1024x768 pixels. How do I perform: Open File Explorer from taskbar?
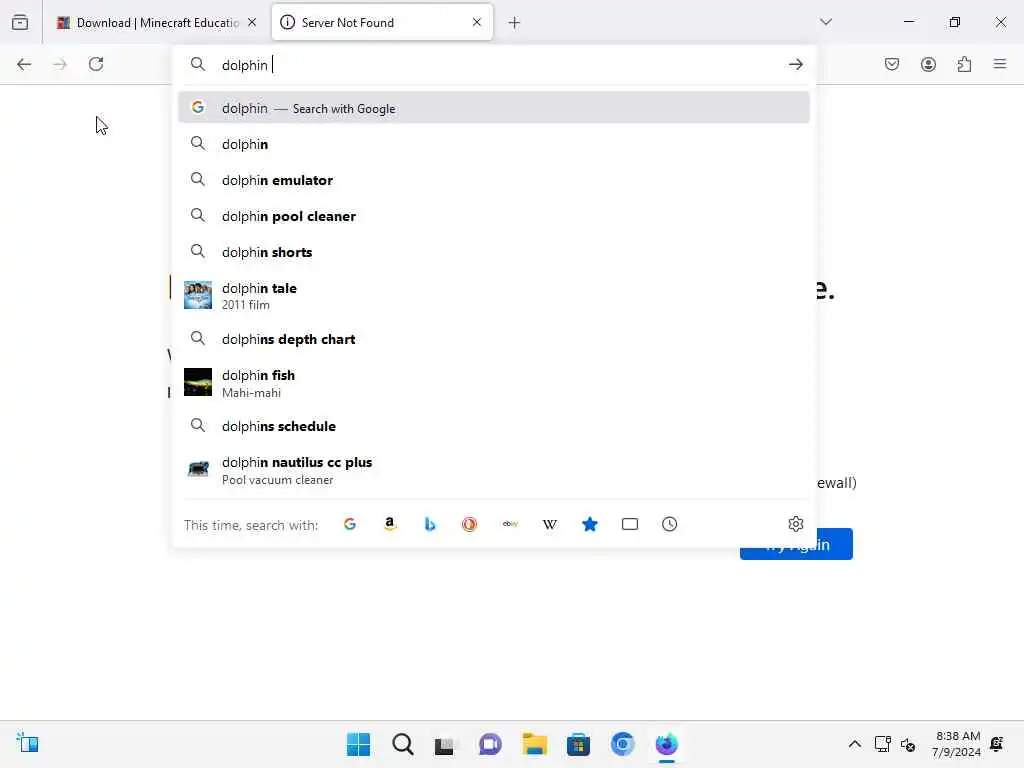[534, 744]
